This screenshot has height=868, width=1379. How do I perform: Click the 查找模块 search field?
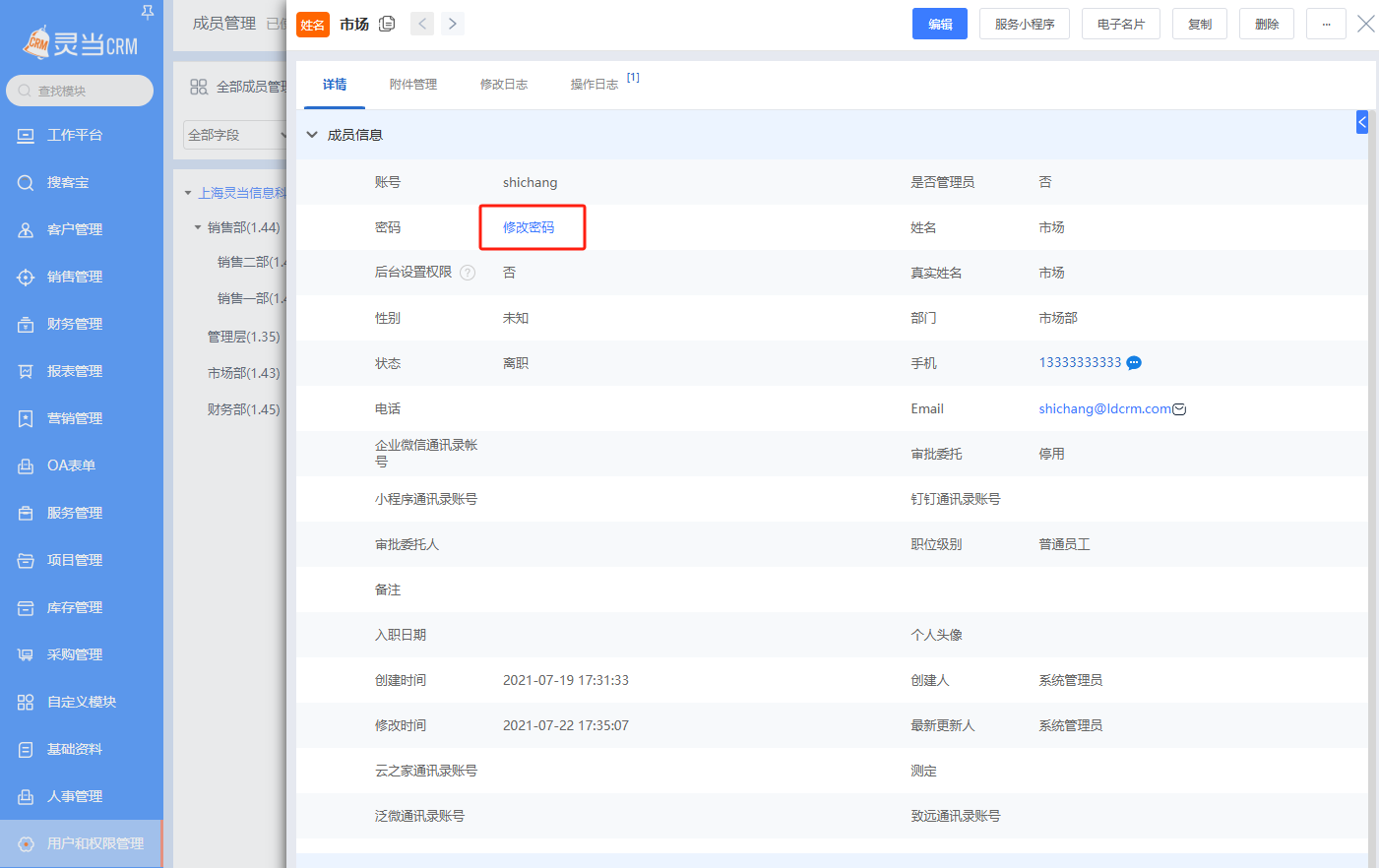(x=80, y=91)
